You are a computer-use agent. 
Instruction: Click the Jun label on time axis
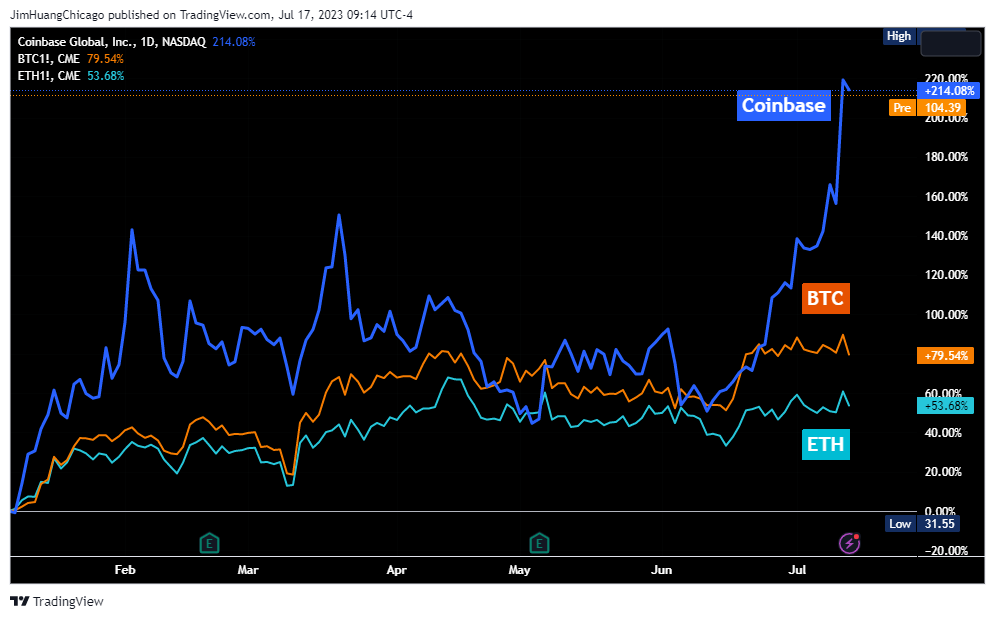(661, 570)
